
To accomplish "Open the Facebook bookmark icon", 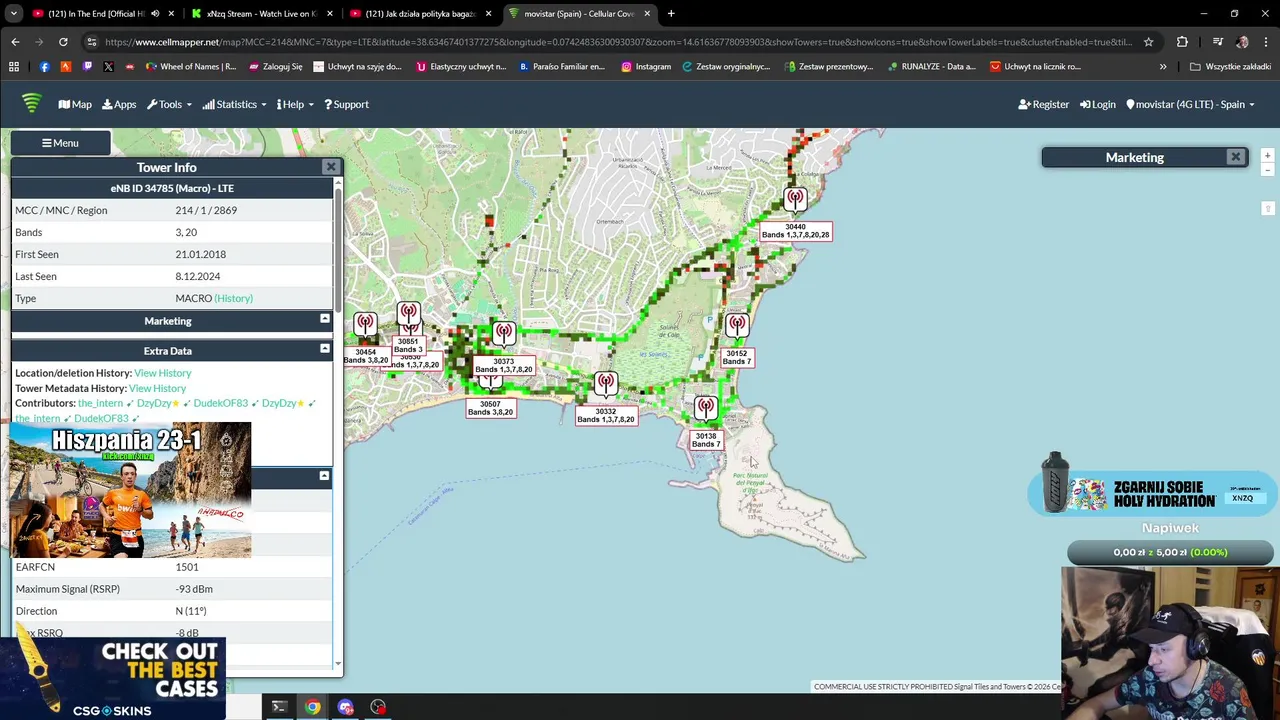I will point(44,67).
